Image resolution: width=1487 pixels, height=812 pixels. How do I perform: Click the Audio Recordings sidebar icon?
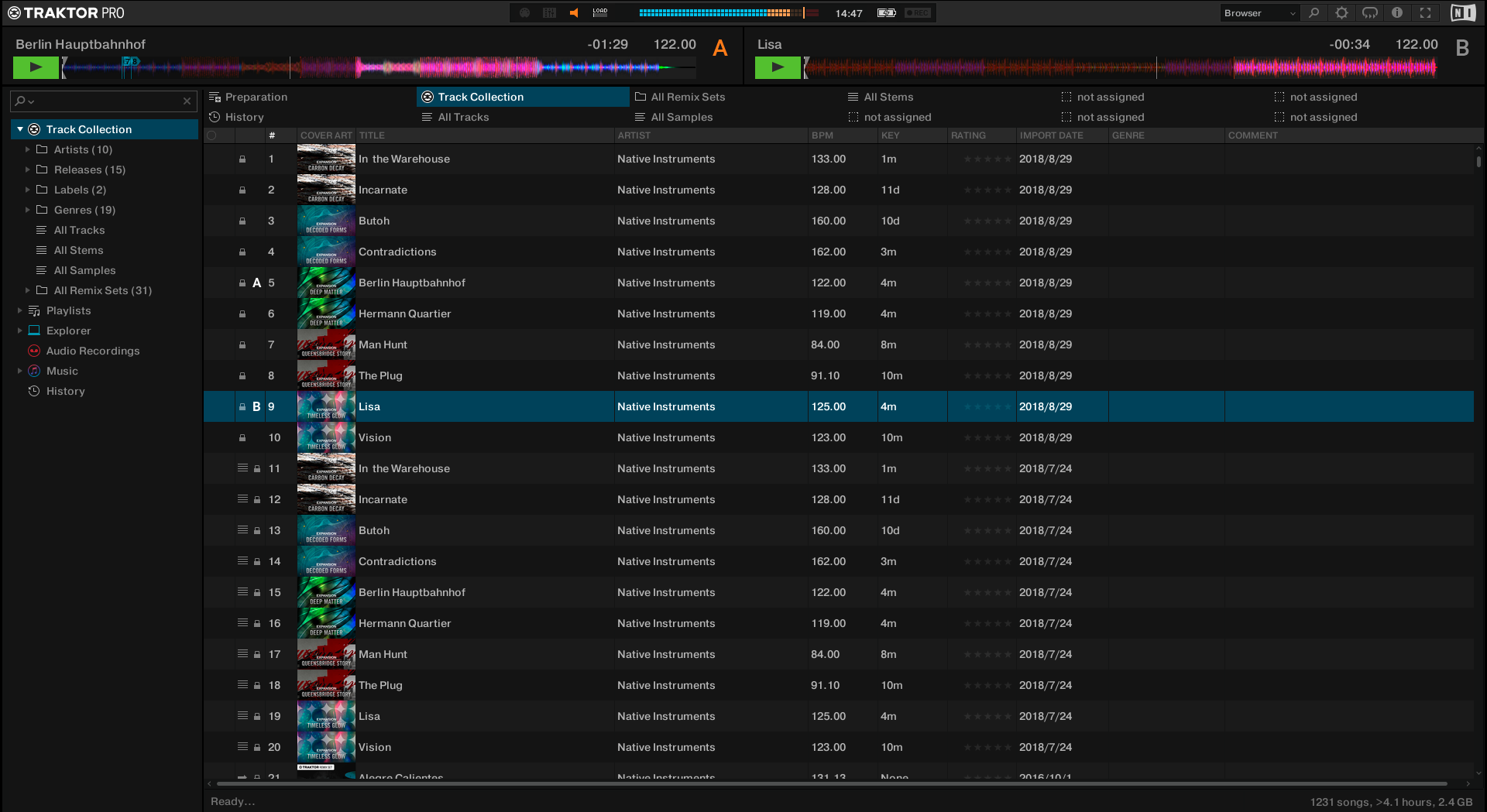click(x=34, y=351)
